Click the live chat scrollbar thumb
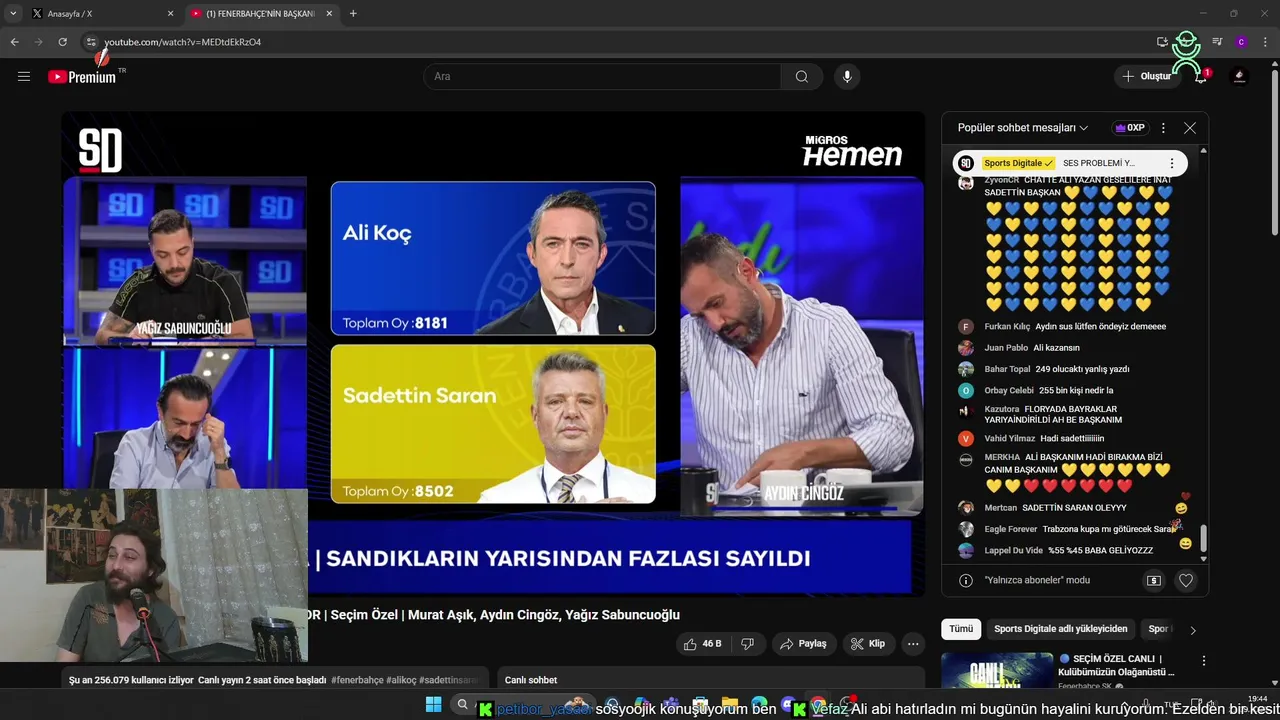The width and height of the screenshot is (1280, 720). (x=1203, y=537)
